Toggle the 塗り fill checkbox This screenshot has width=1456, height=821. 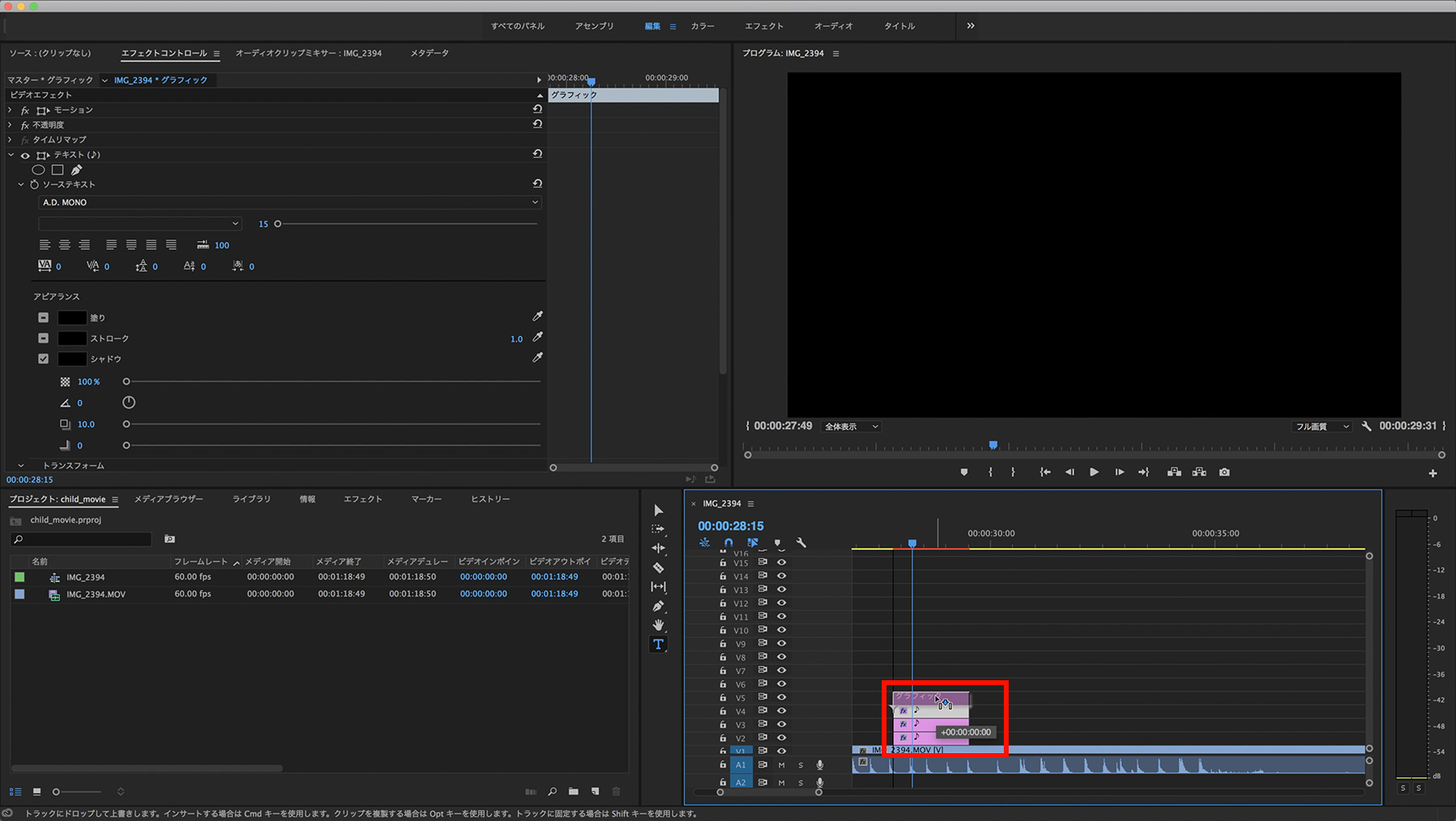tap(44, 318)
